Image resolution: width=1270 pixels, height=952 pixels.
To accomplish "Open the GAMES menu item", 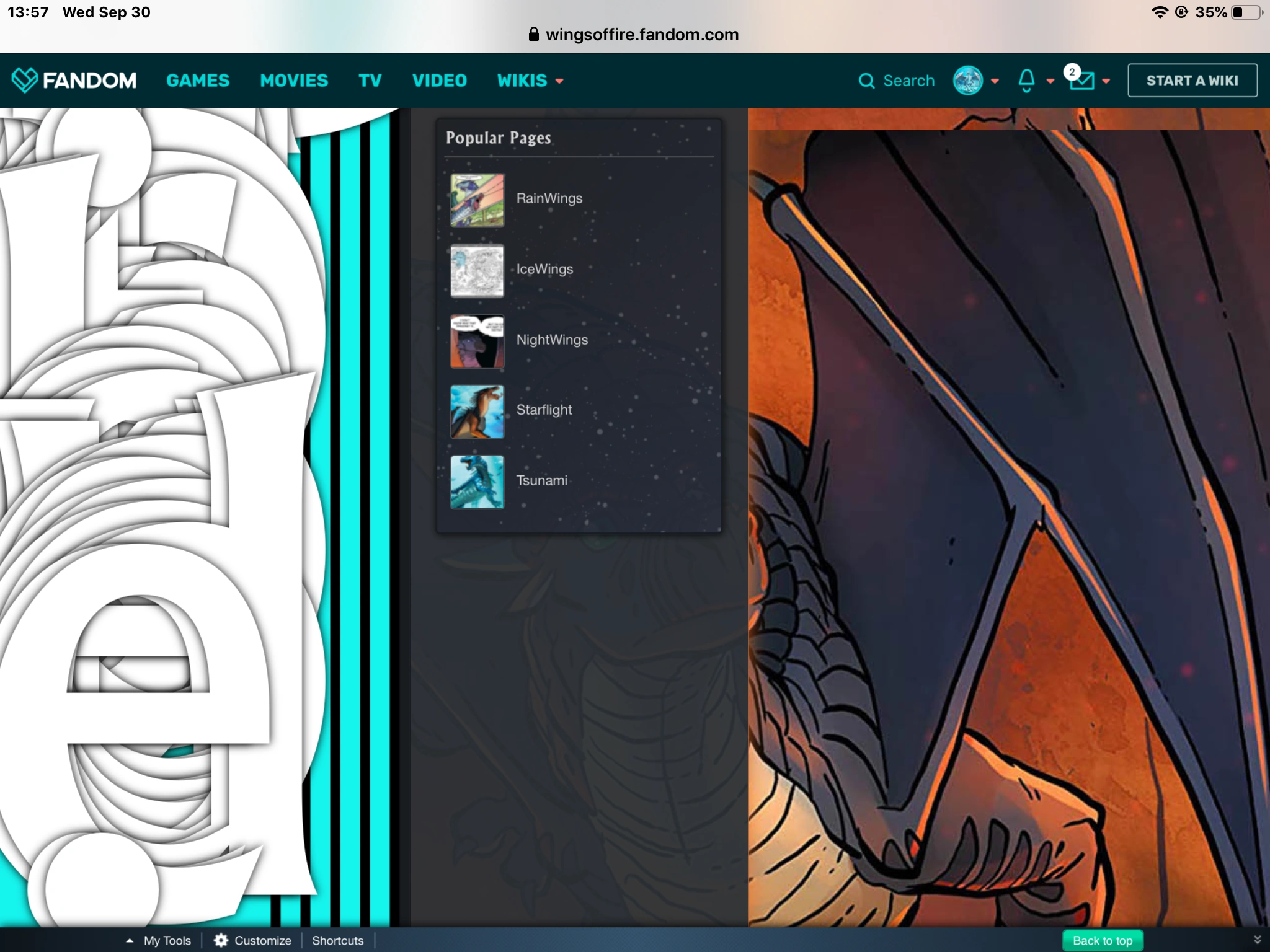I will [198, 81].
